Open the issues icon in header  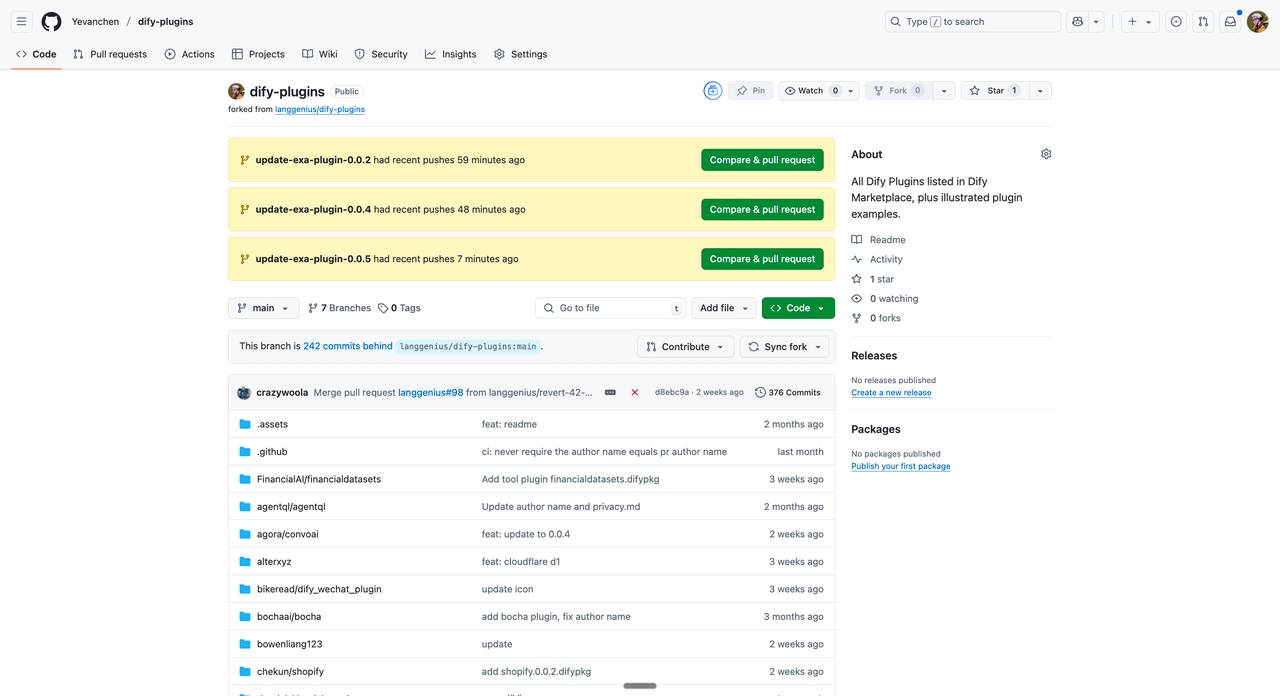[1176, 21]
